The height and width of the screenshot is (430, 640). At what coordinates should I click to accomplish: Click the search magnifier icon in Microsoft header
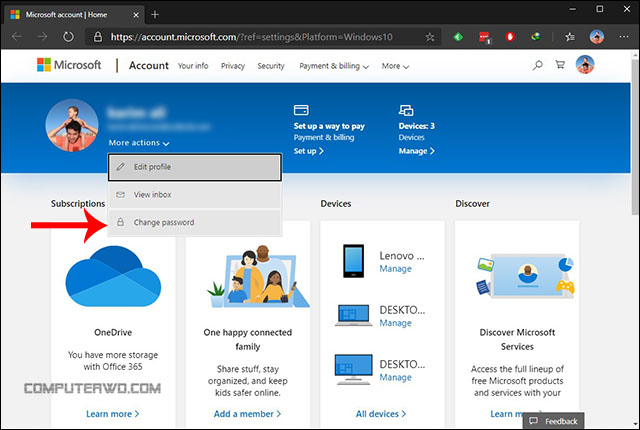tap(537, 66)
